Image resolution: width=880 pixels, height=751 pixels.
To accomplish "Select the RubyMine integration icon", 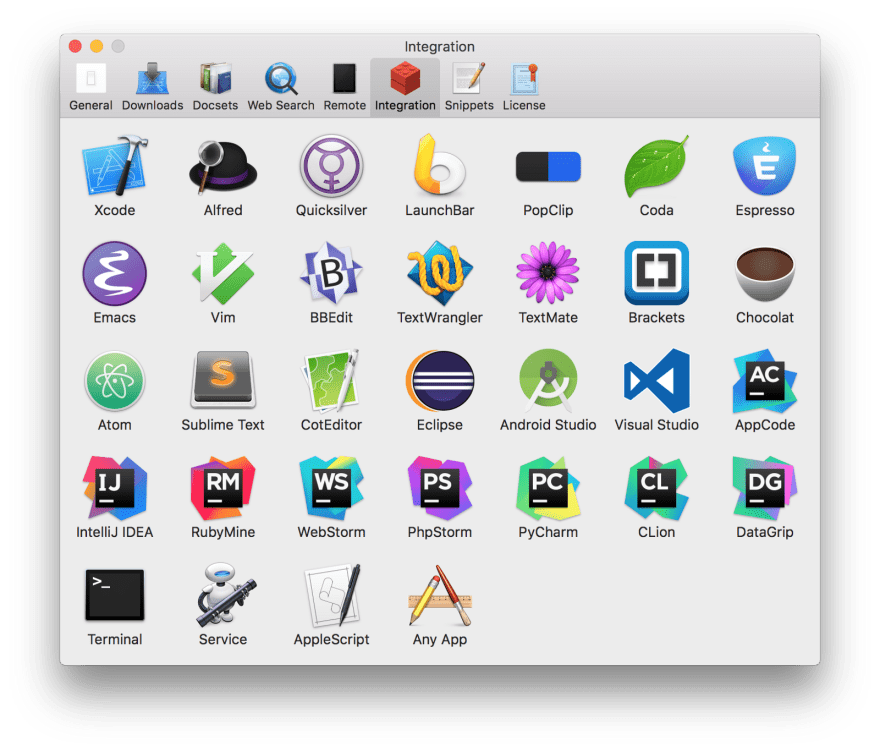I will (x=223, y=488).
